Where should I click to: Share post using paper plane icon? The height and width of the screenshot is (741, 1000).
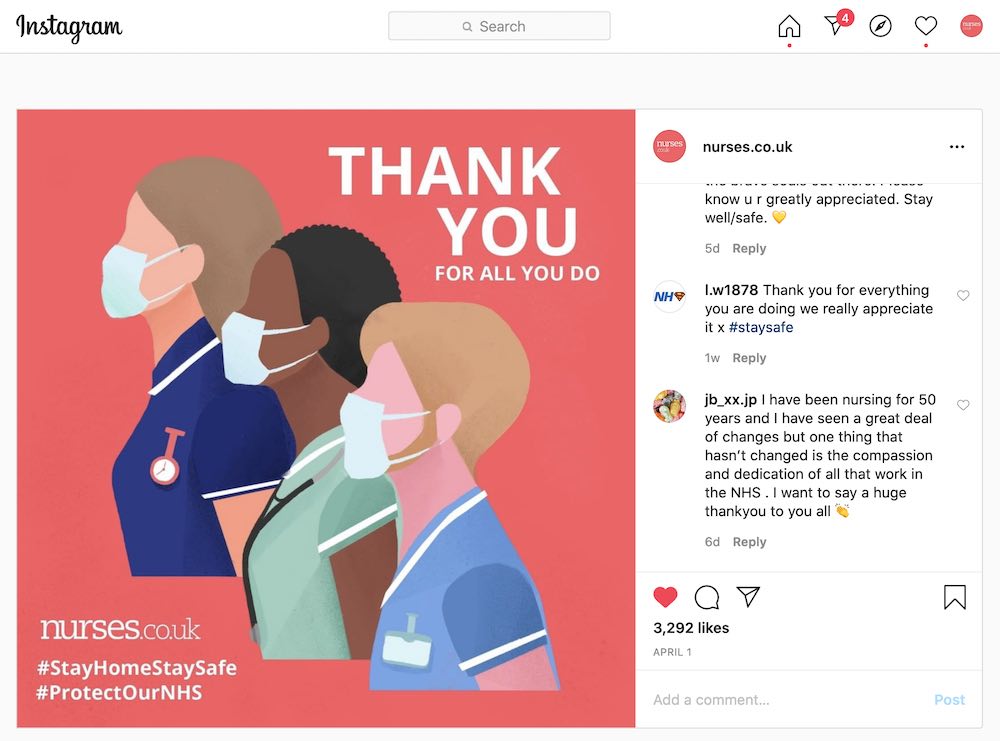pyautogui.click(x=748, y=596)
